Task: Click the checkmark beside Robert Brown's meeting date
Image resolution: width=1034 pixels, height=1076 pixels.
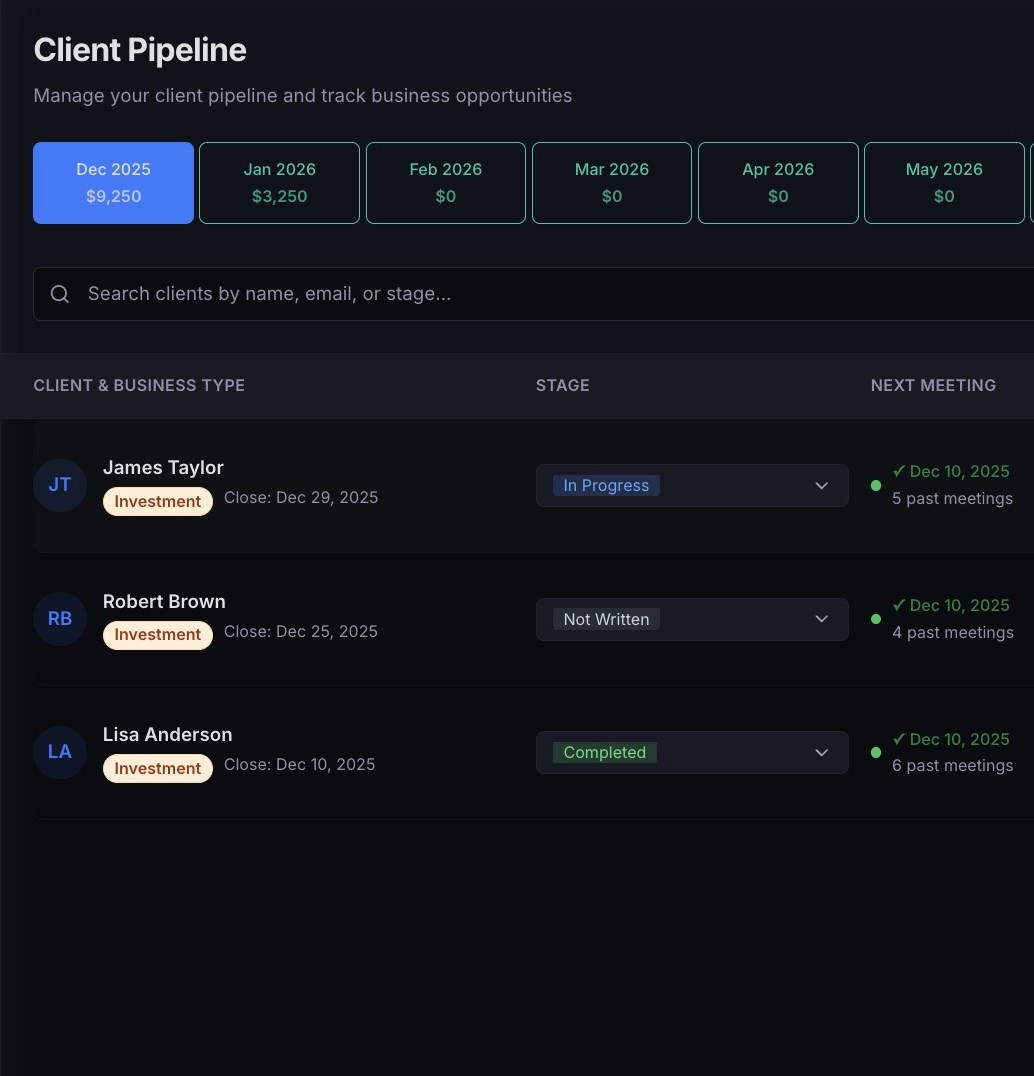Action: coord(898,605)
